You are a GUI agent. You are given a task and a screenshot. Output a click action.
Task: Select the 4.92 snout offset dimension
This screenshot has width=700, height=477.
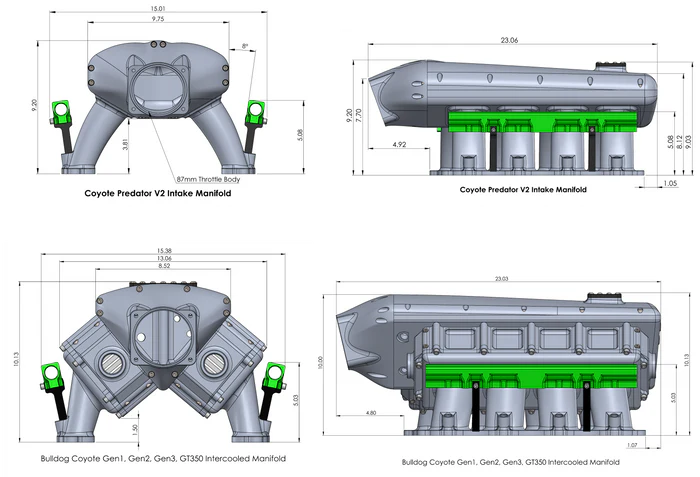coord(400,144)
